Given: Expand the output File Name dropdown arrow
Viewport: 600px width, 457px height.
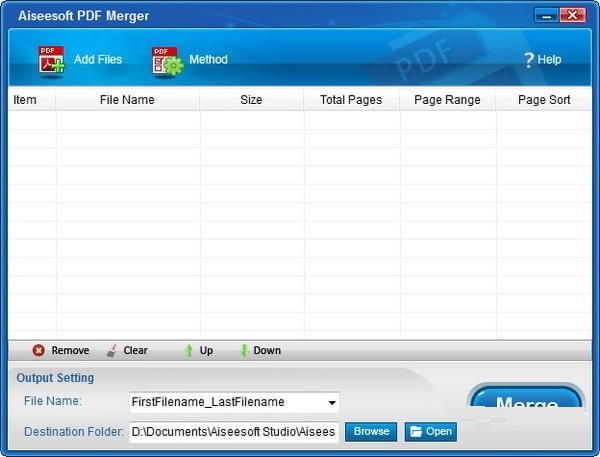Looking at the screenshot, I should coord(332,403).
